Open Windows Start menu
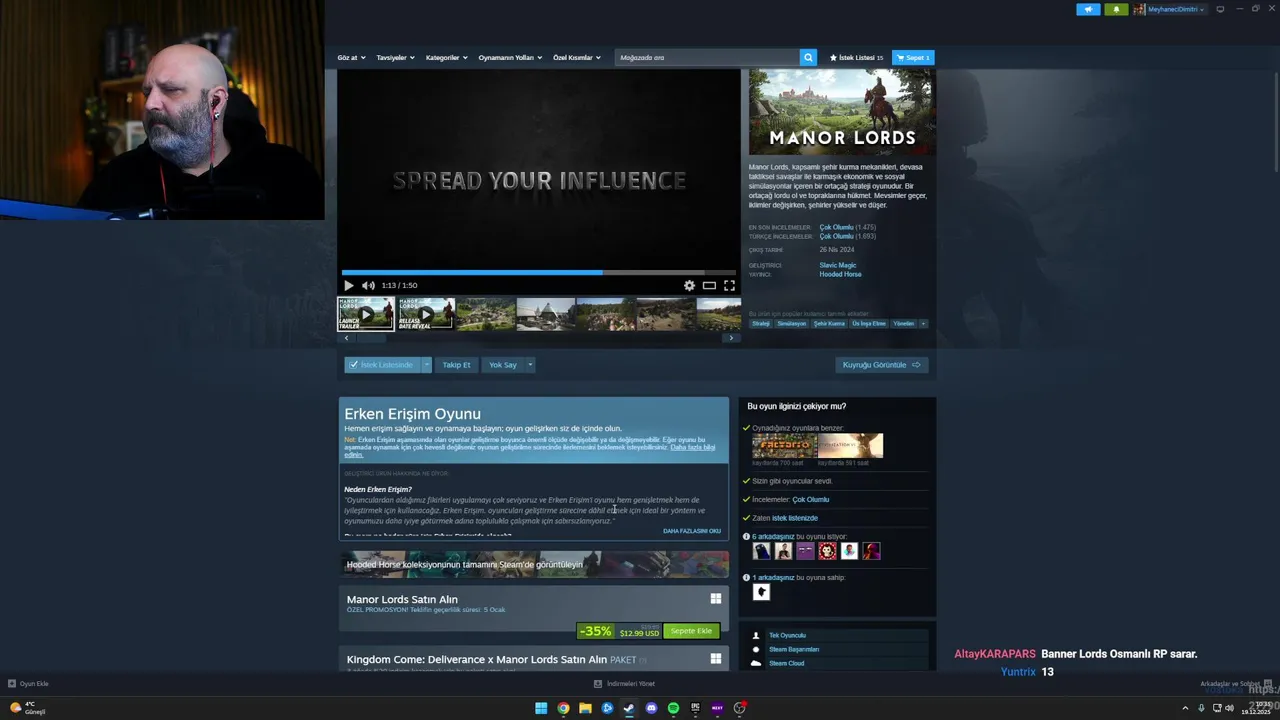The width and height of the screenshot is (1280, 720). pos(541,708)
